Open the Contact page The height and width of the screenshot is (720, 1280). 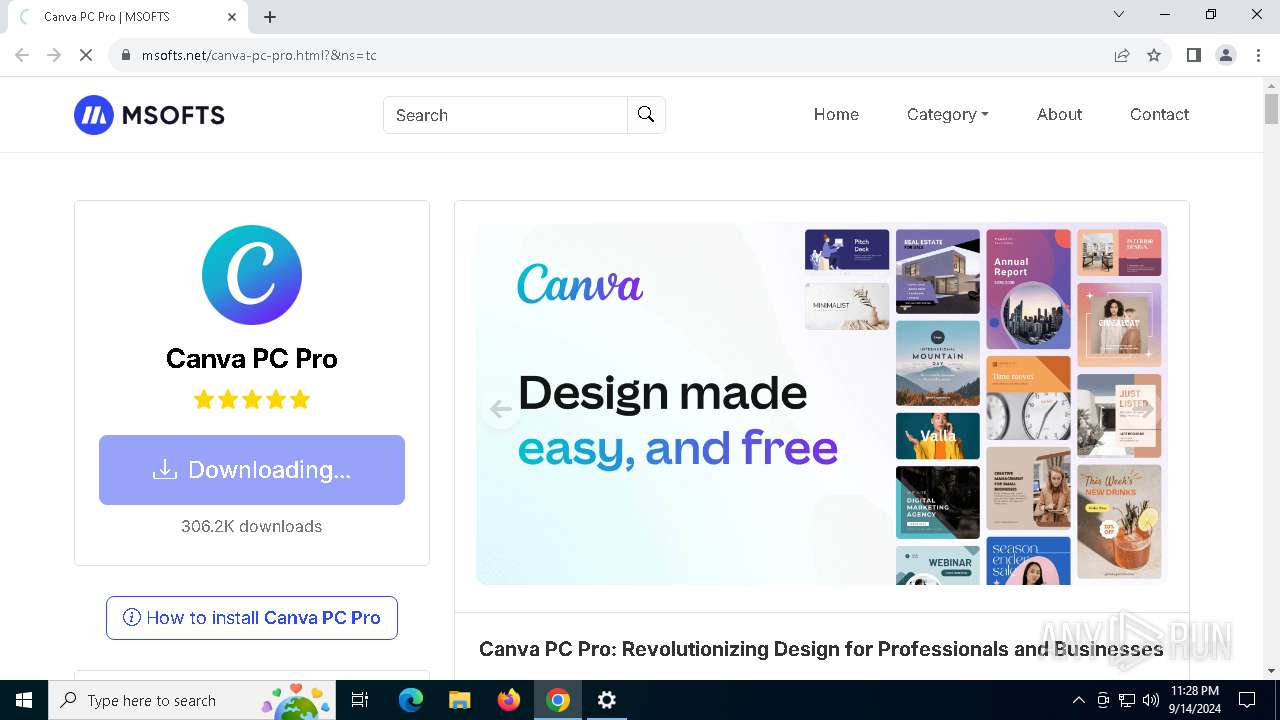pos(1159,114)
